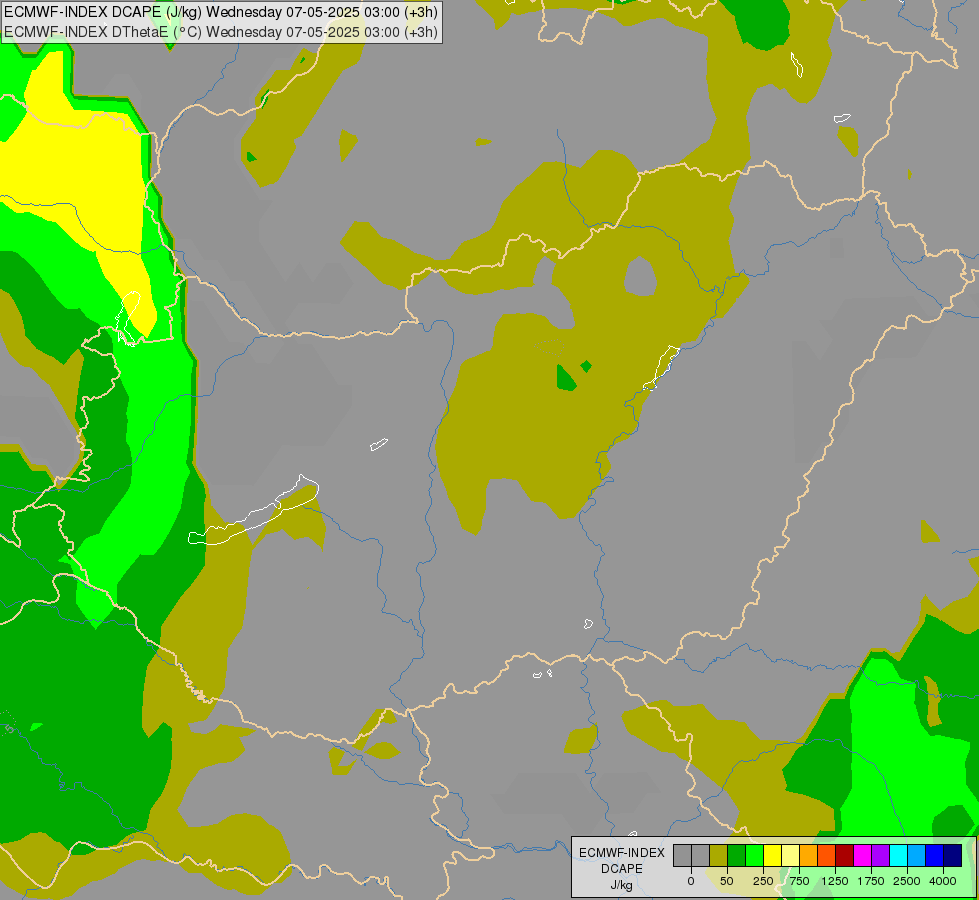Pick the red-orange legend swatch
The width and height of the screenshot is (979, 900).
pyautogui.click(x=827, y=855)
